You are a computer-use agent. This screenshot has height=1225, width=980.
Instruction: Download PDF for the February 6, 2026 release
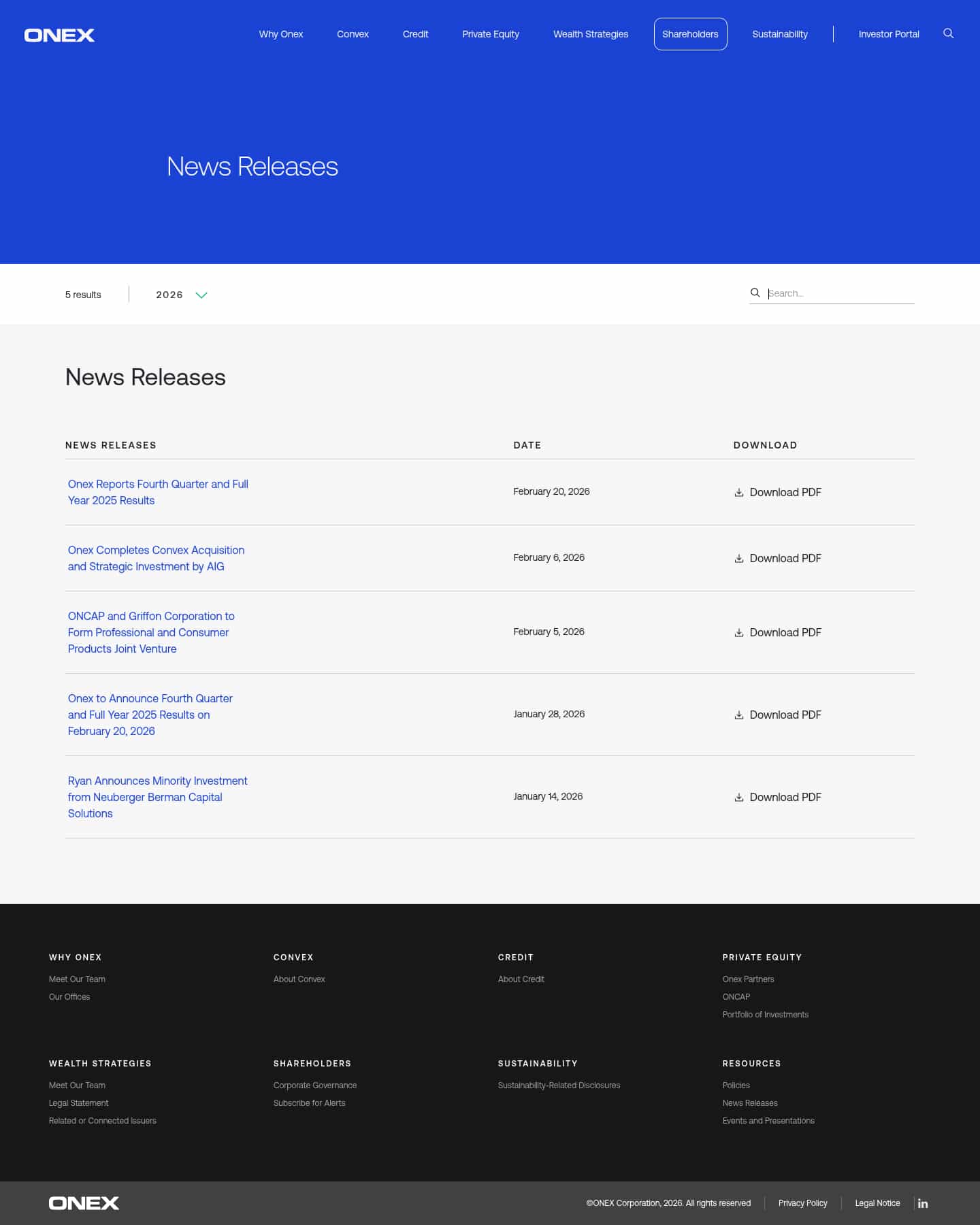[x=778, y=558]
